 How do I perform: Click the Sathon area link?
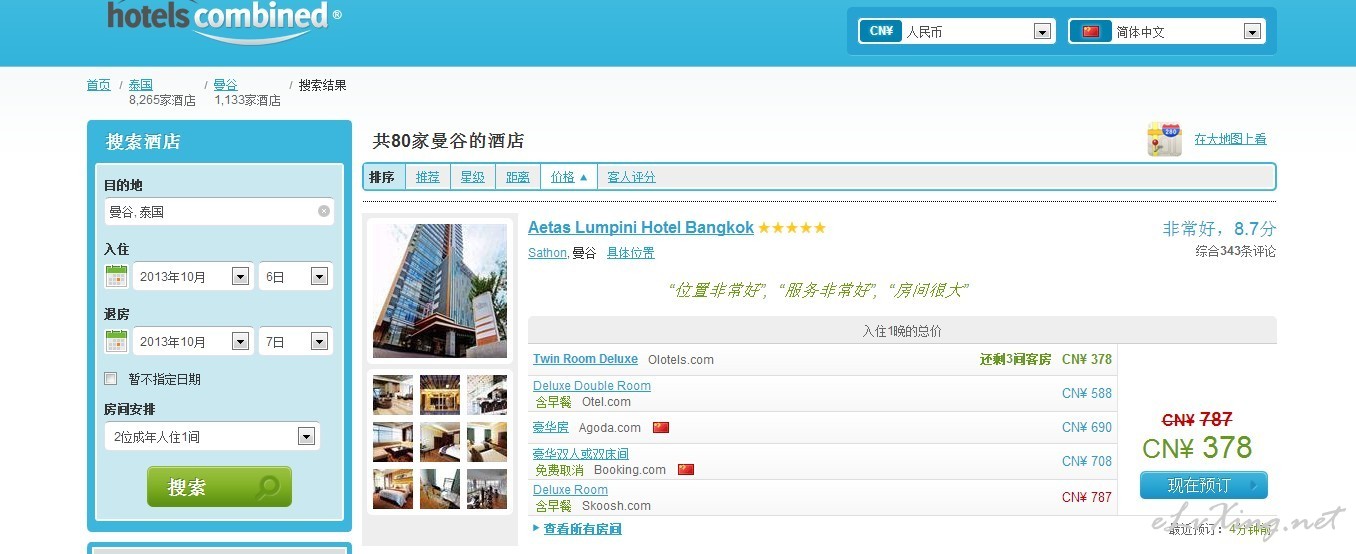click(547, 253)
